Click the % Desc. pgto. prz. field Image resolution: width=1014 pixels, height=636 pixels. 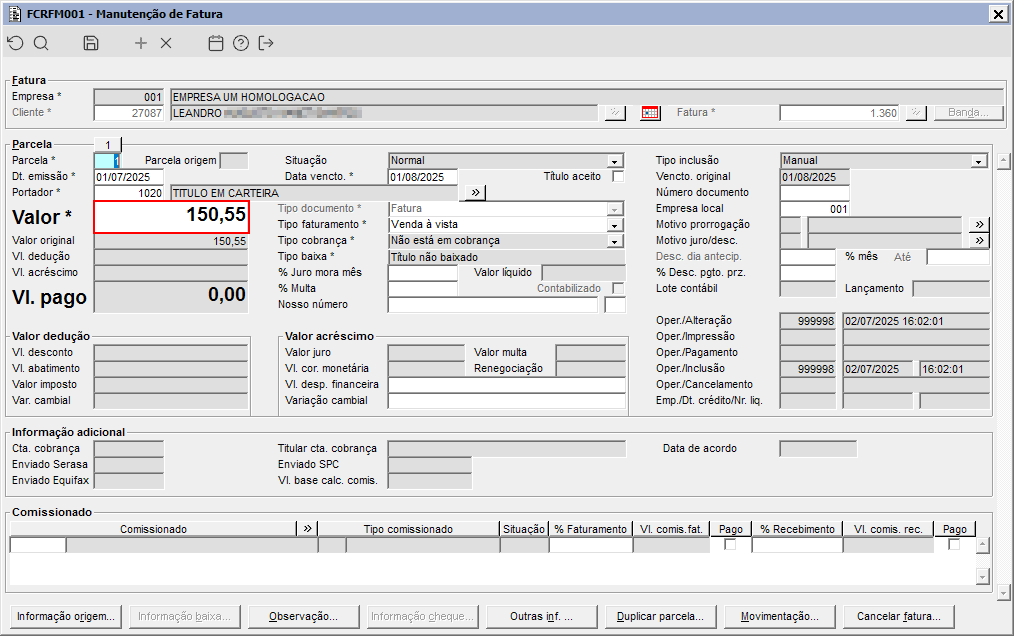808,272
